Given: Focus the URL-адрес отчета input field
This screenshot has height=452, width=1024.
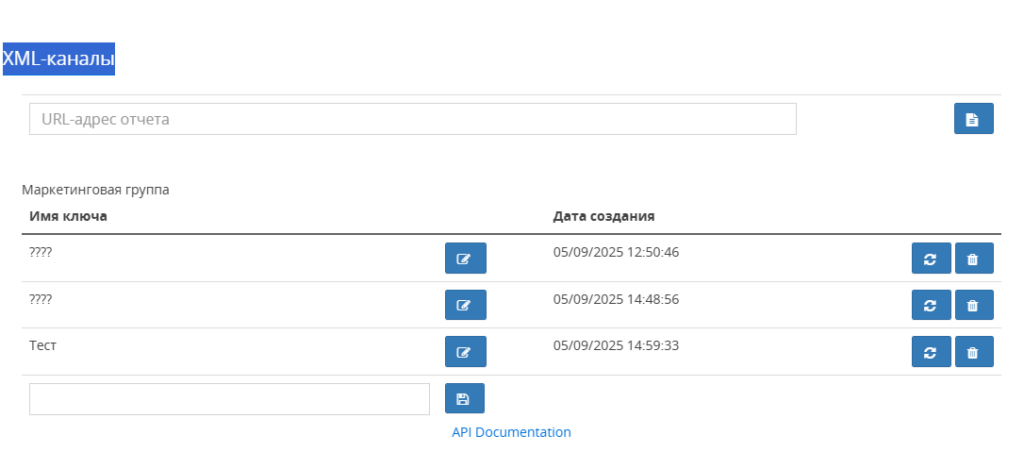Looking at the screenshot, I should click(413, 119).
